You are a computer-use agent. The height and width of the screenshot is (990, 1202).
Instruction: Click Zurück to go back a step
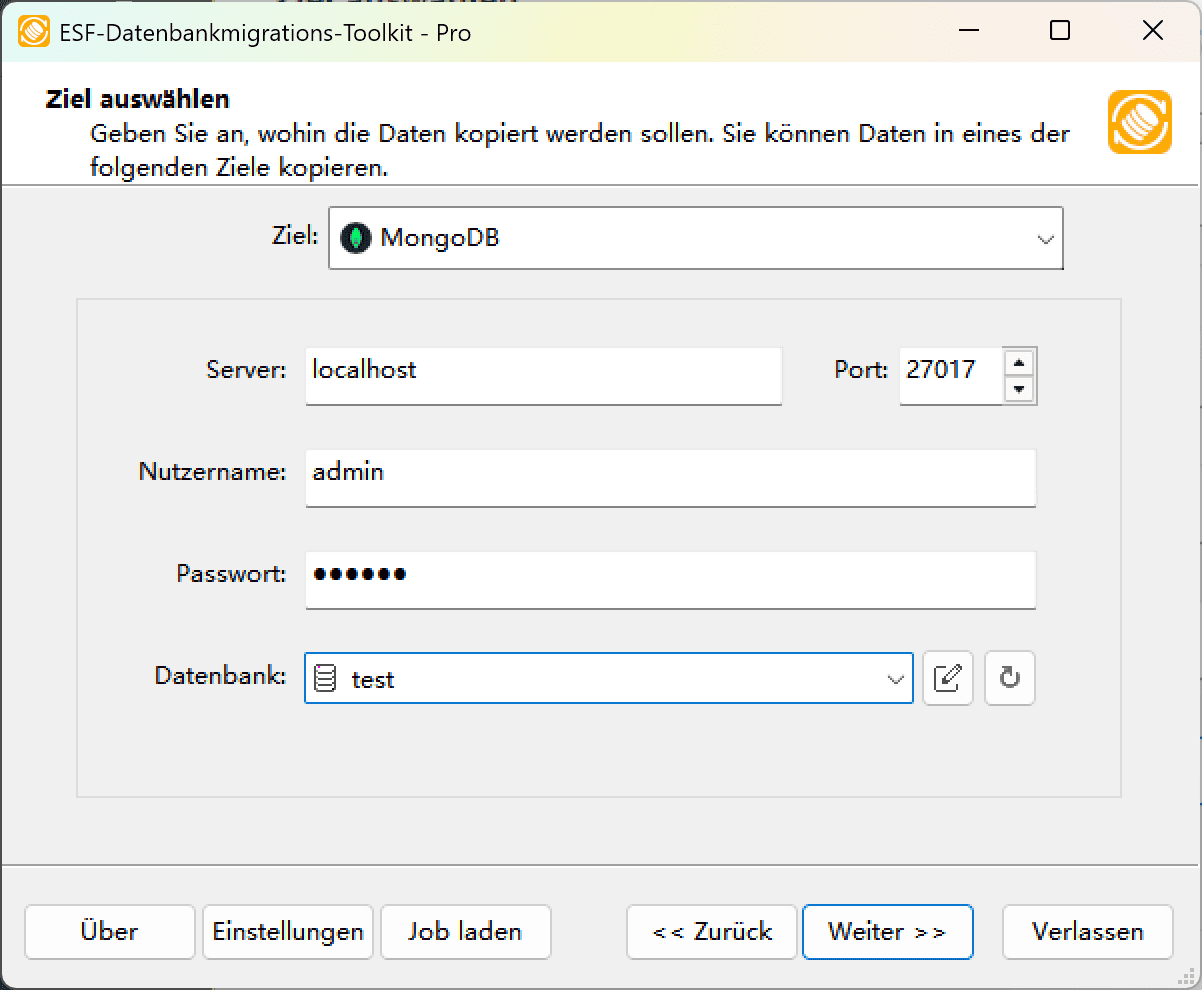[711, 931]
